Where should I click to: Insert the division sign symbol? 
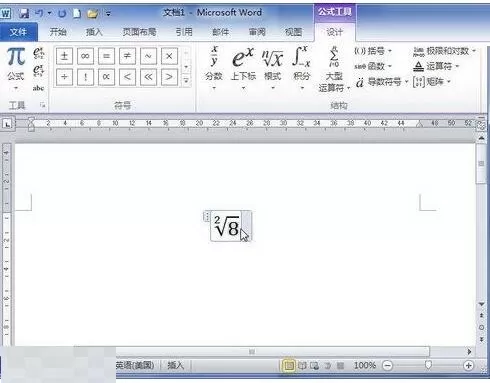coord(64,77)
